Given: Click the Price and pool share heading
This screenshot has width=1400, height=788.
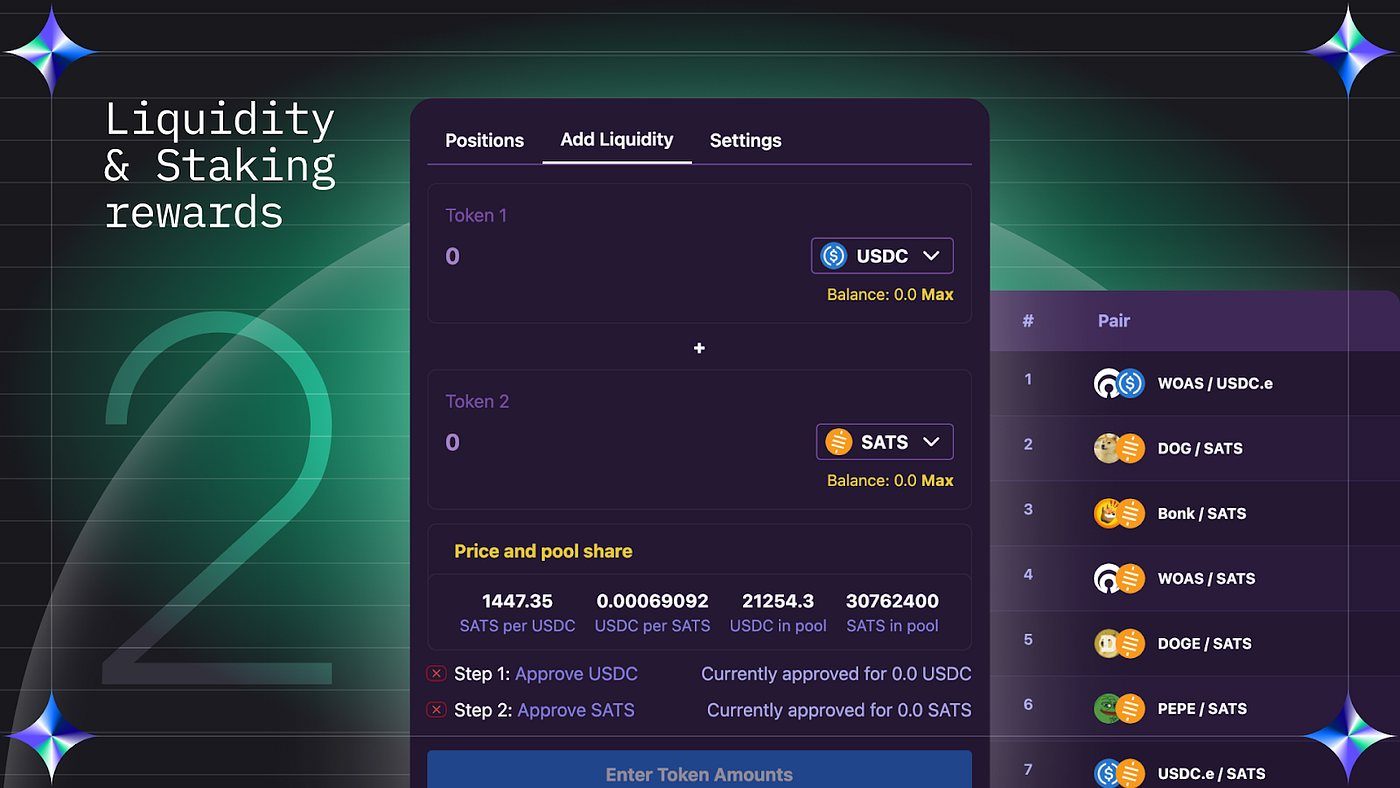Looking at the screenshot, I should click(x=543, y=551).
